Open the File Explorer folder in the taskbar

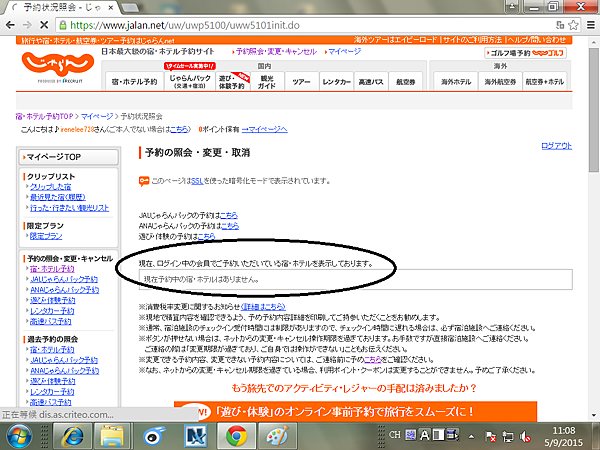click(x=112, y=436)
